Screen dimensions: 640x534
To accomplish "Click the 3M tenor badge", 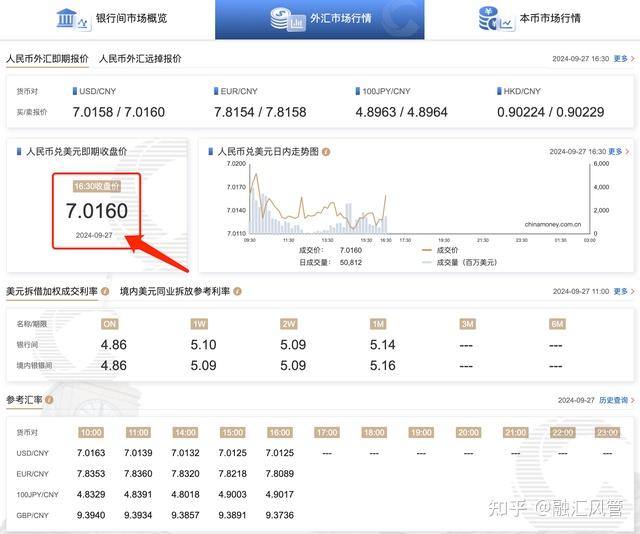I will (x=468, y=324).
